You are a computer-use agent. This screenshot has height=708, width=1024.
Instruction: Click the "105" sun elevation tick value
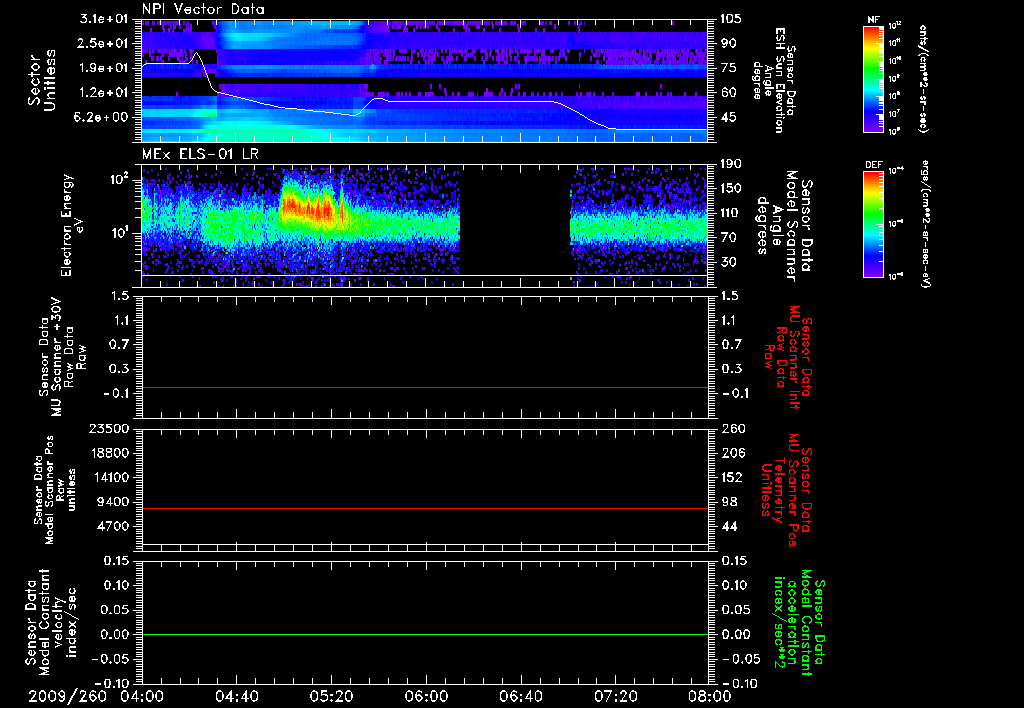[729, 19]
